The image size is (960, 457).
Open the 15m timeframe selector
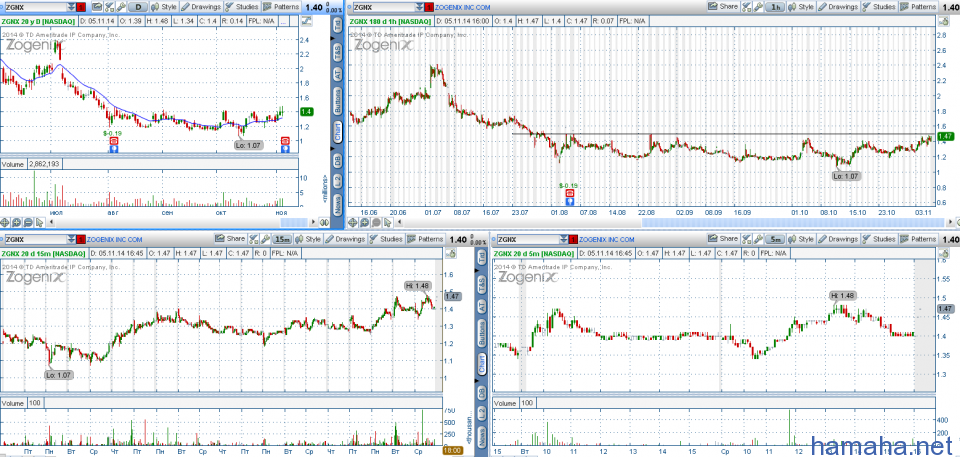pos(282,240)
